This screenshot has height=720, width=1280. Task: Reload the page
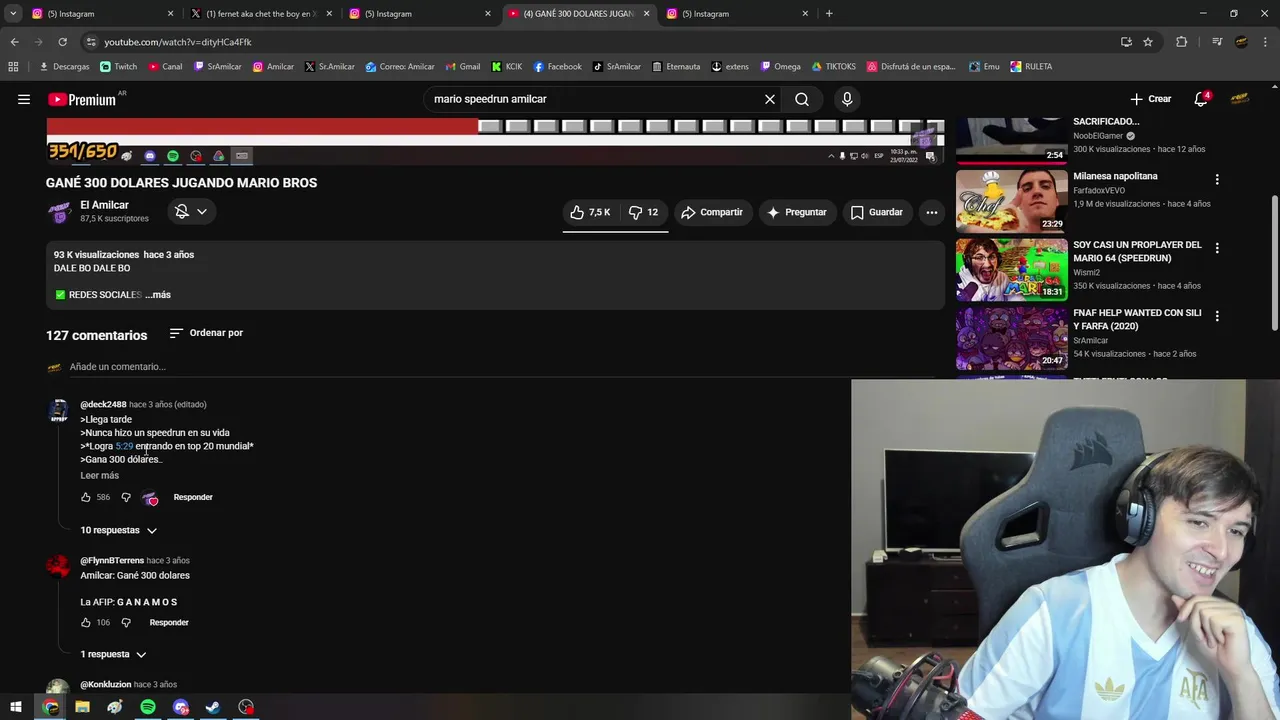(62, 42)
